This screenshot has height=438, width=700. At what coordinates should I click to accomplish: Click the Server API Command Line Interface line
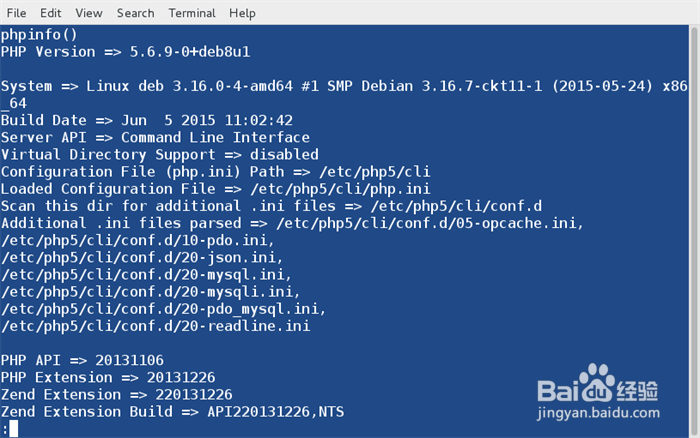click(155, 137)
